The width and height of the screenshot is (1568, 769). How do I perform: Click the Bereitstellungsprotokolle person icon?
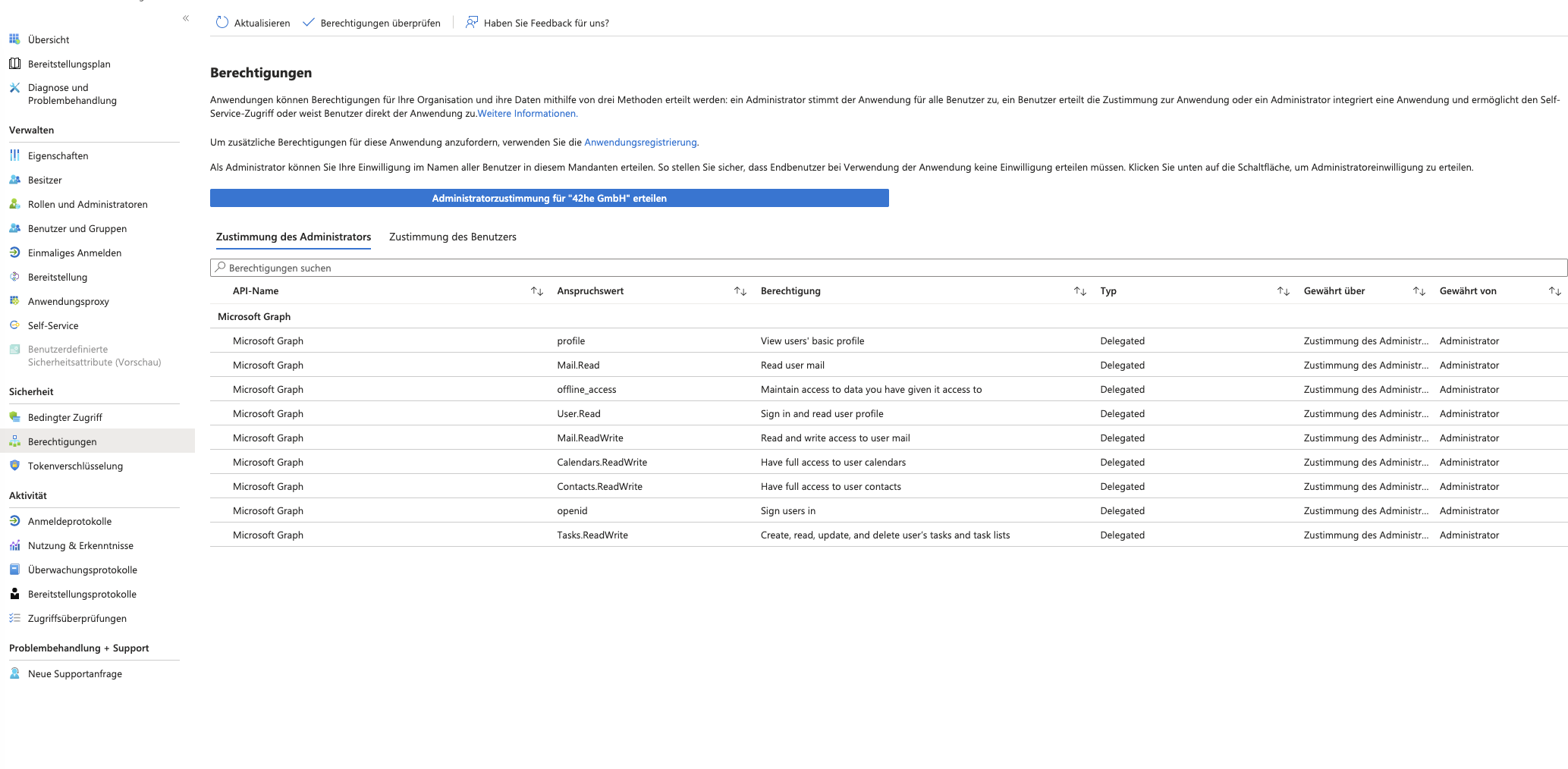tap(14, 593)
